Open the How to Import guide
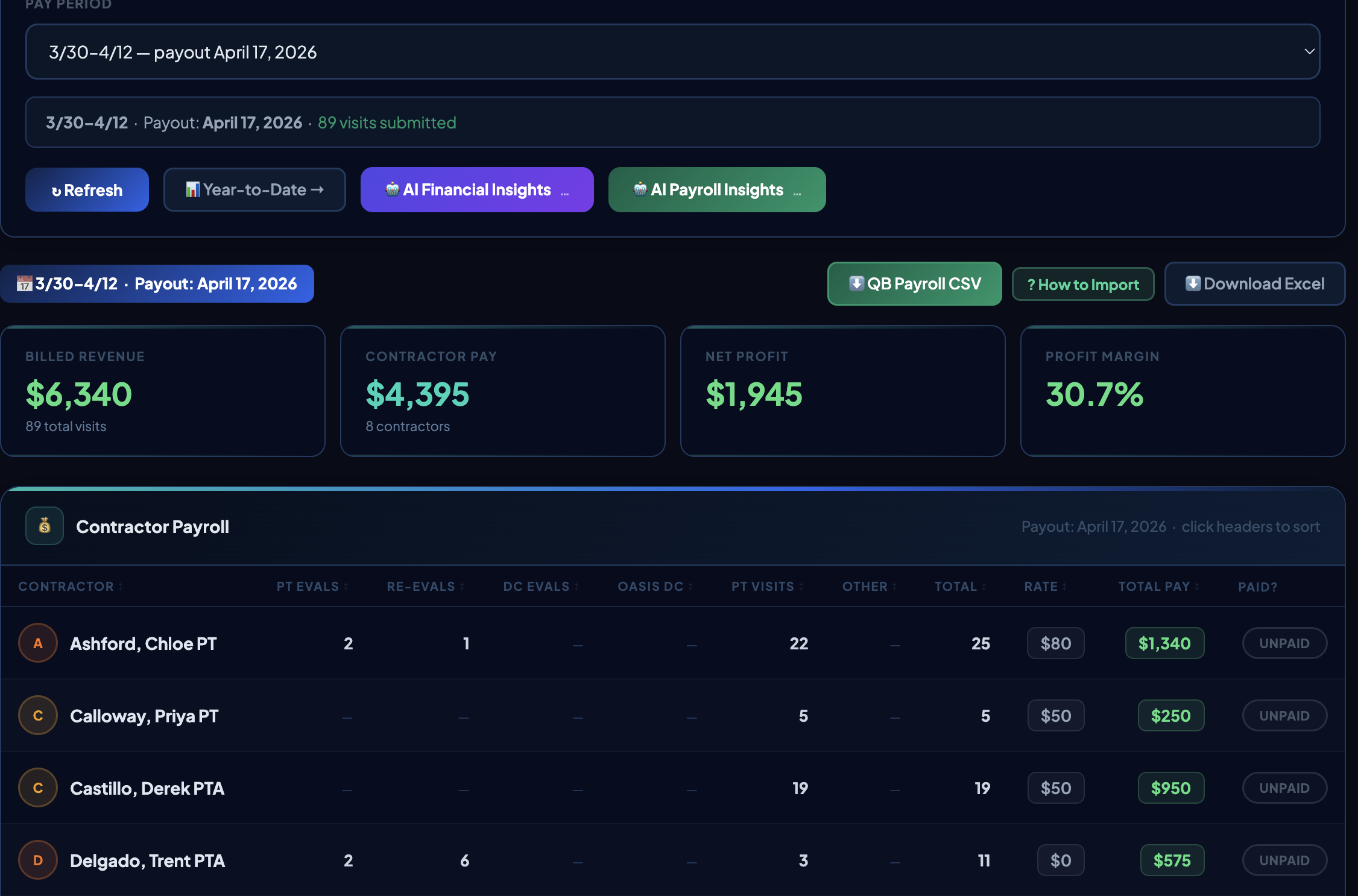1358x896 pixels. pyautogui.click(x=1083, y=283)
